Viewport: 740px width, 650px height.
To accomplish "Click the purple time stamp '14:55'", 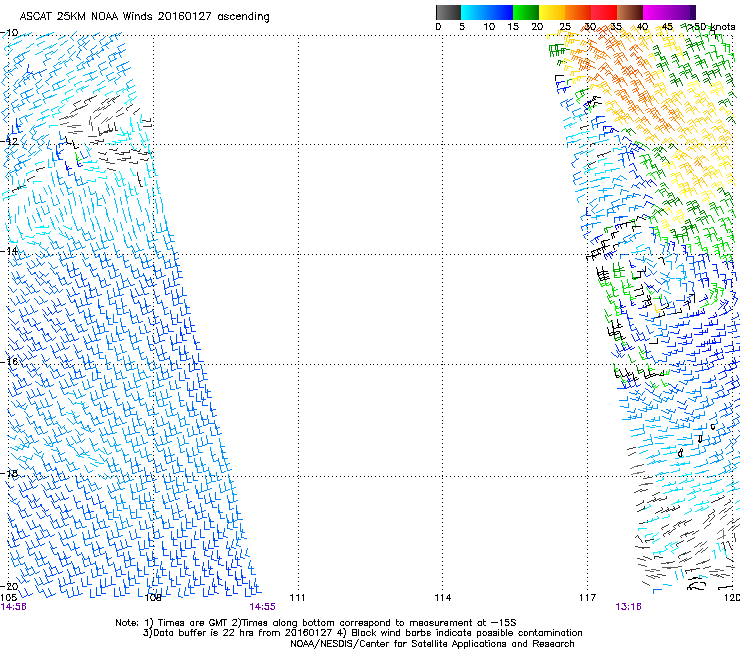I will coord(262,607).
